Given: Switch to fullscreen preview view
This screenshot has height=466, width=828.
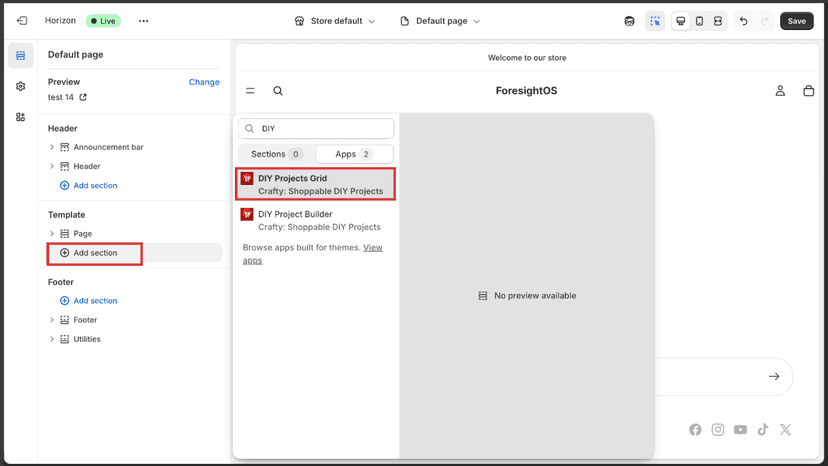Looking at the screenshot, I should point(718,21).
